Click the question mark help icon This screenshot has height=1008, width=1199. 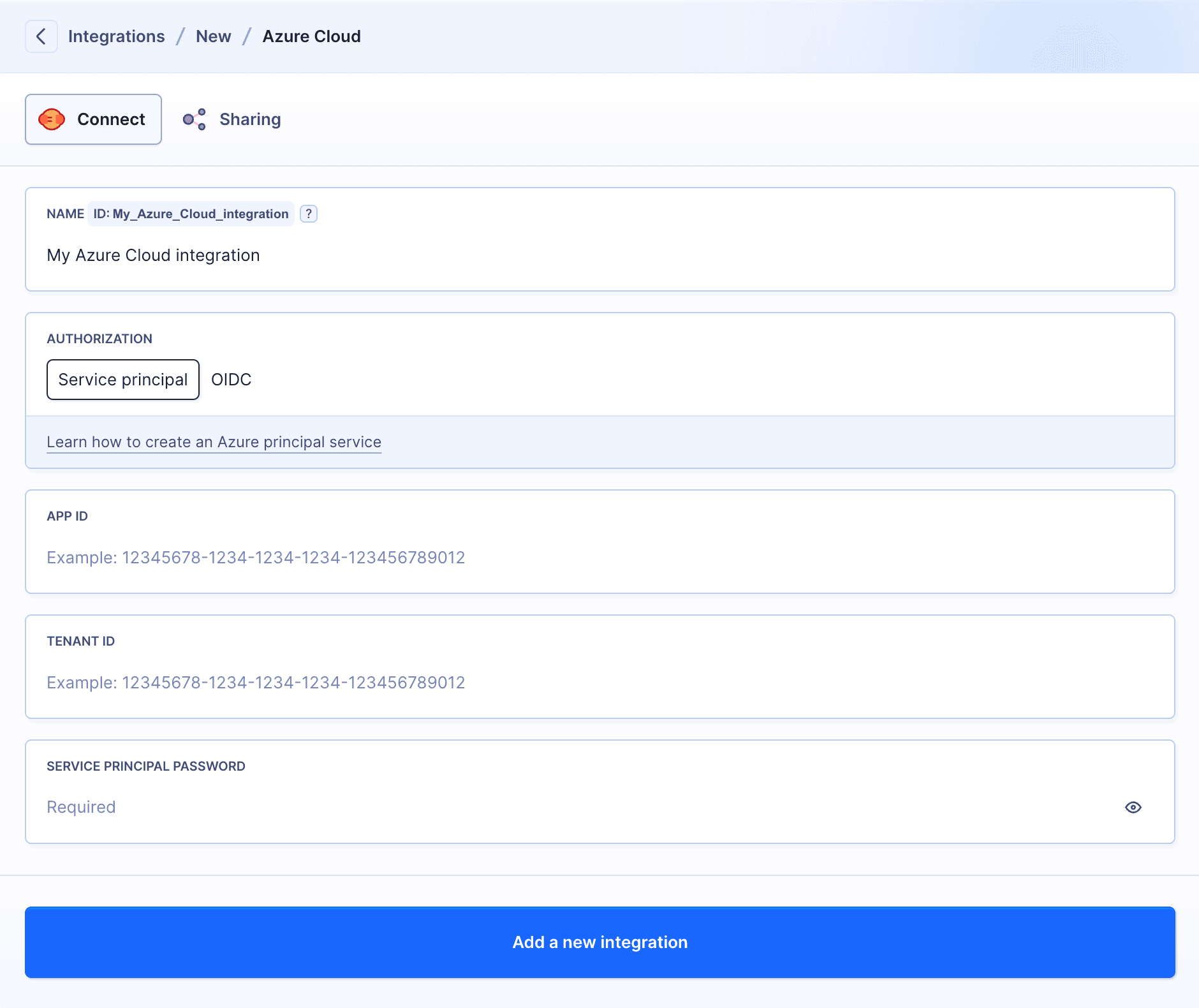pos(309,214)
